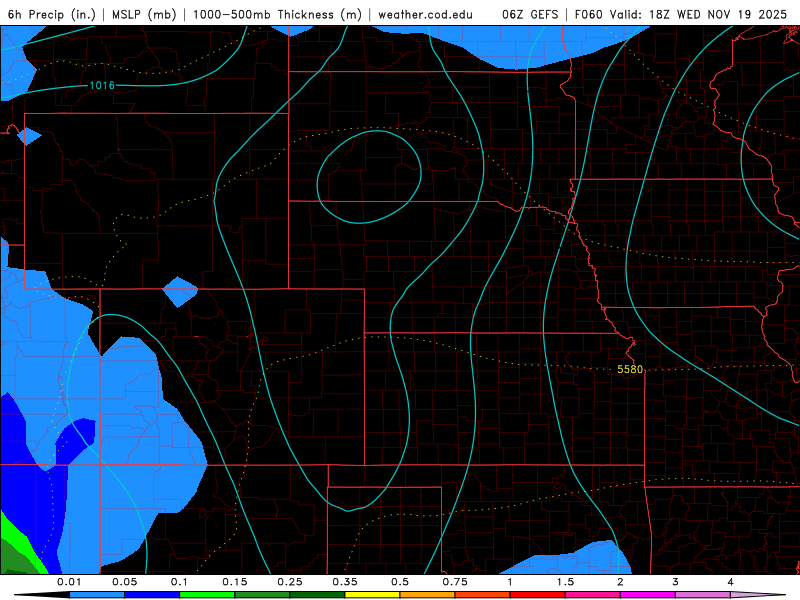
Task: Click the 6h Precip (in.) title text
Action: pyautogui.click(x=52, y=14)
